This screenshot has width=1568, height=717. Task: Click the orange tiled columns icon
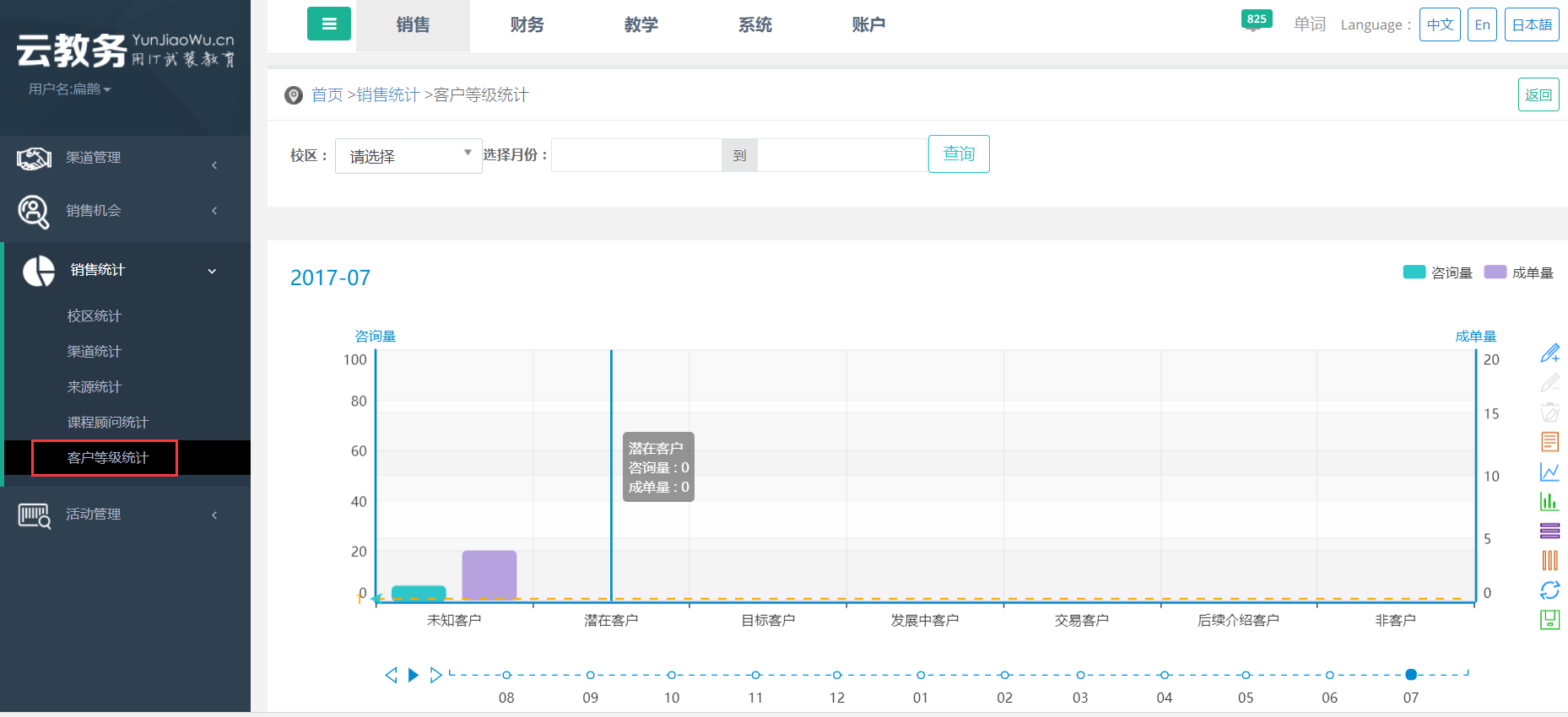coord(1549,560)
